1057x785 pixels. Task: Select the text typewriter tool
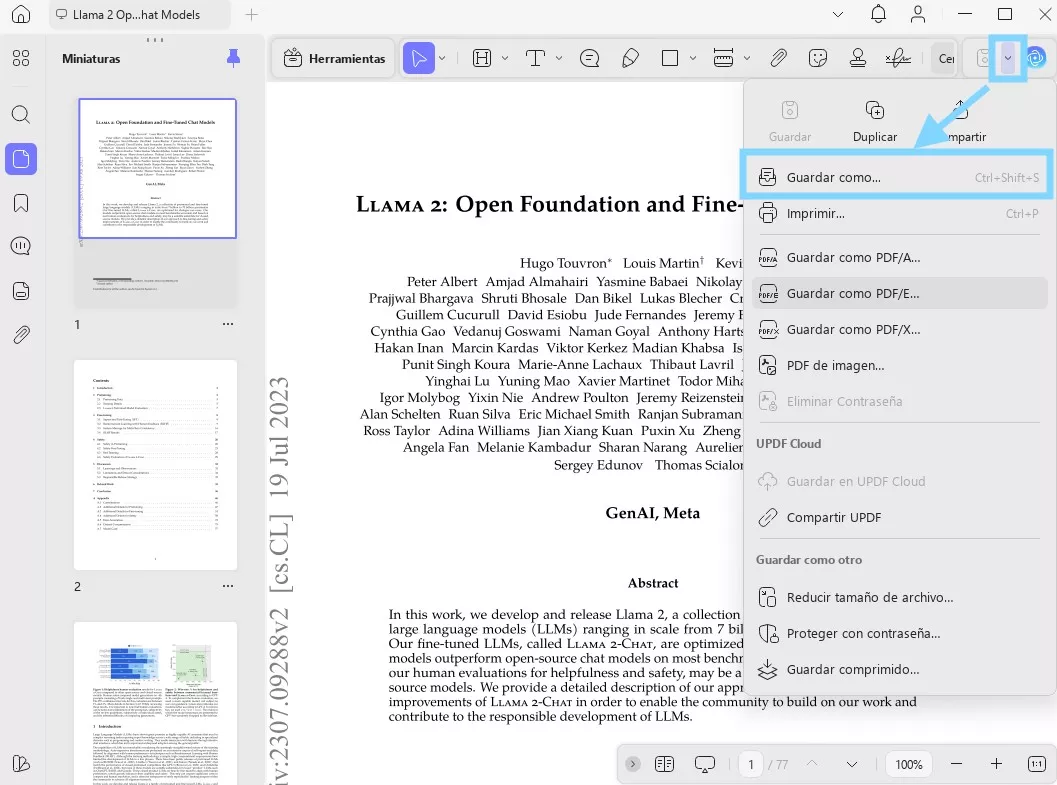pyautogui.click(x=535, y=59)
